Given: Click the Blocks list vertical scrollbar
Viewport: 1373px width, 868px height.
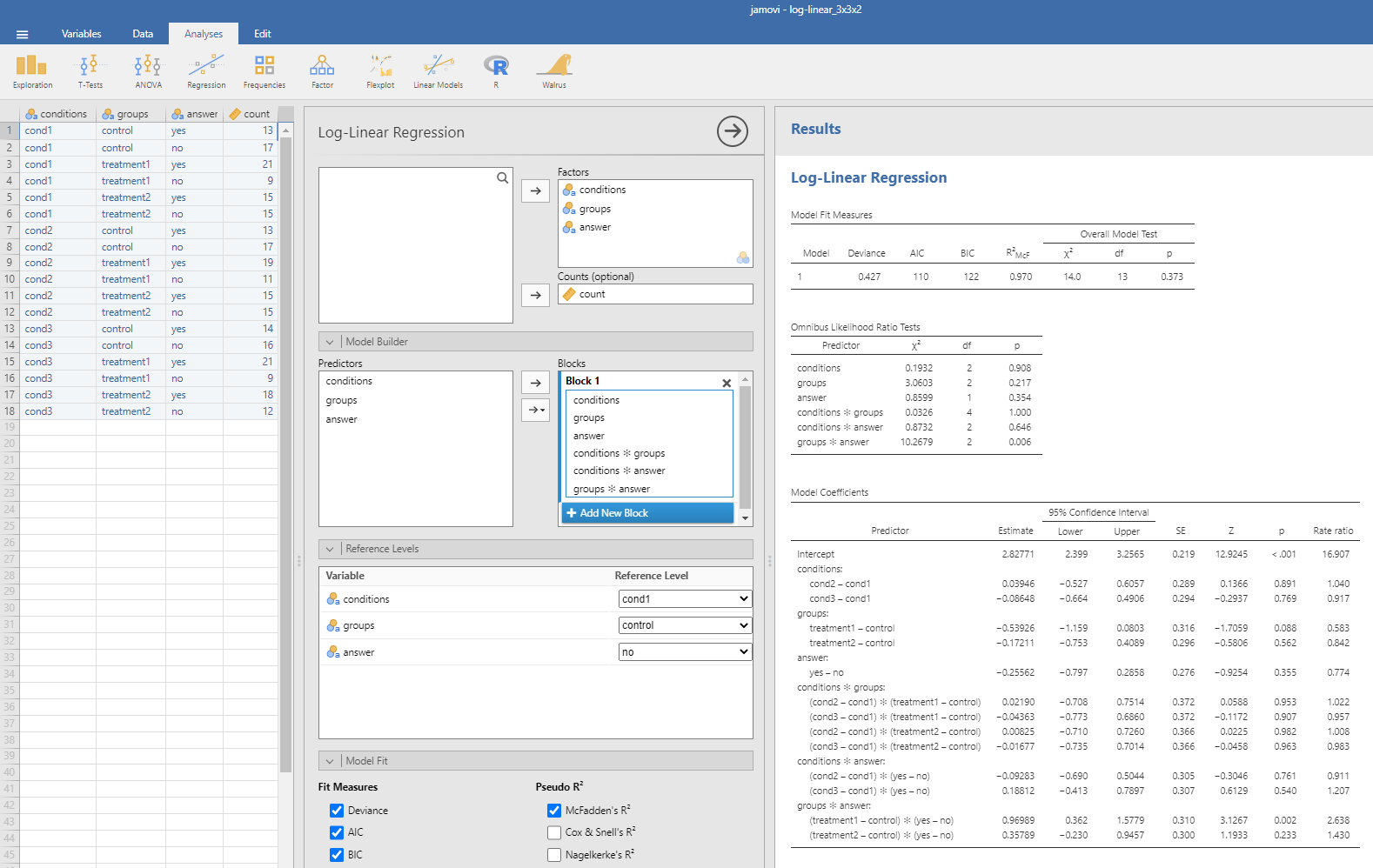Looking at the screenshot, I should 745,448.
